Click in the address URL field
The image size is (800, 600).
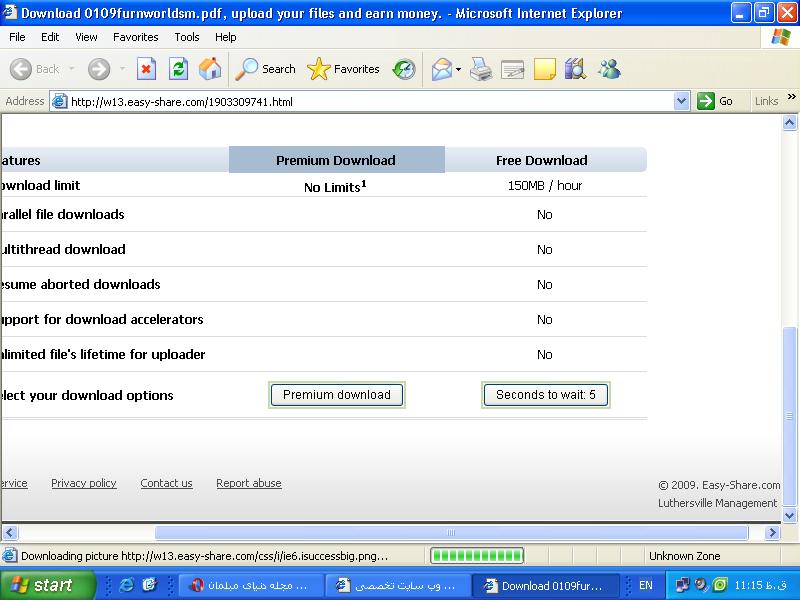click(x=370, y=101)
